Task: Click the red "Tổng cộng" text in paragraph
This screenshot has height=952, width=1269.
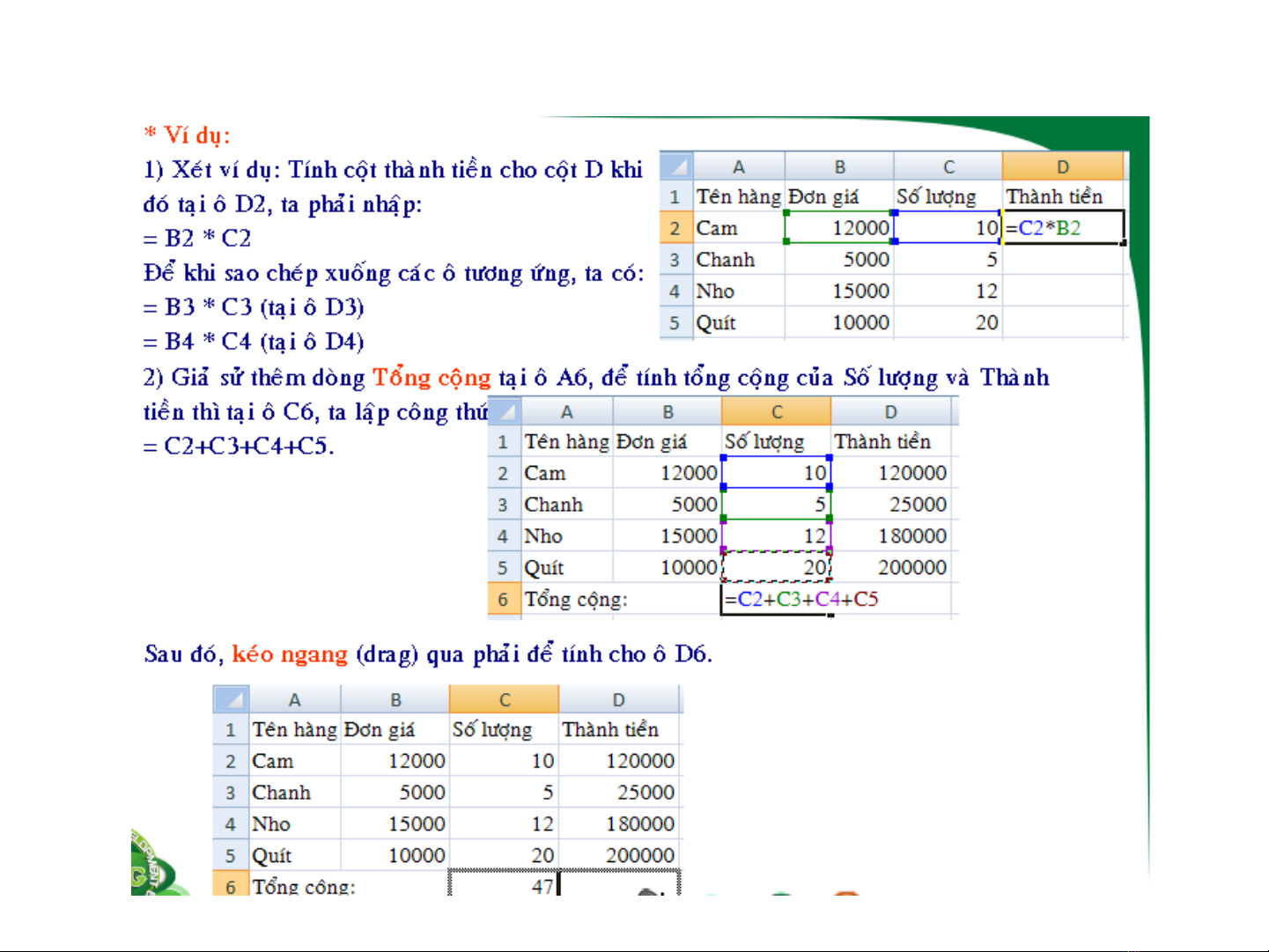Action: [x=432, y=378]
